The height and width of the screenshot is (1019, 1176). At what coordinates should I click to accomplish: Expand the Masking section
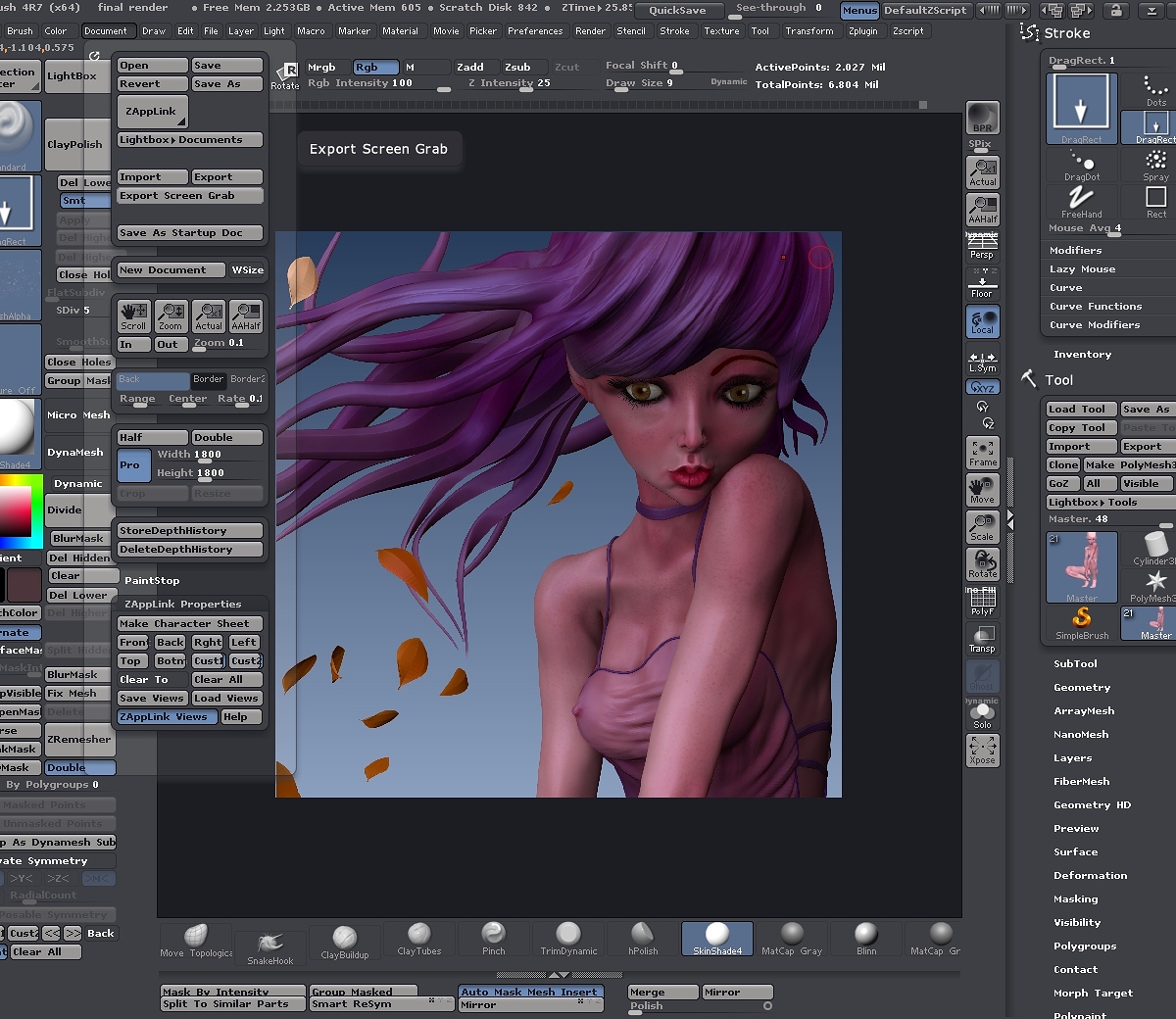tap(1075, 898)
